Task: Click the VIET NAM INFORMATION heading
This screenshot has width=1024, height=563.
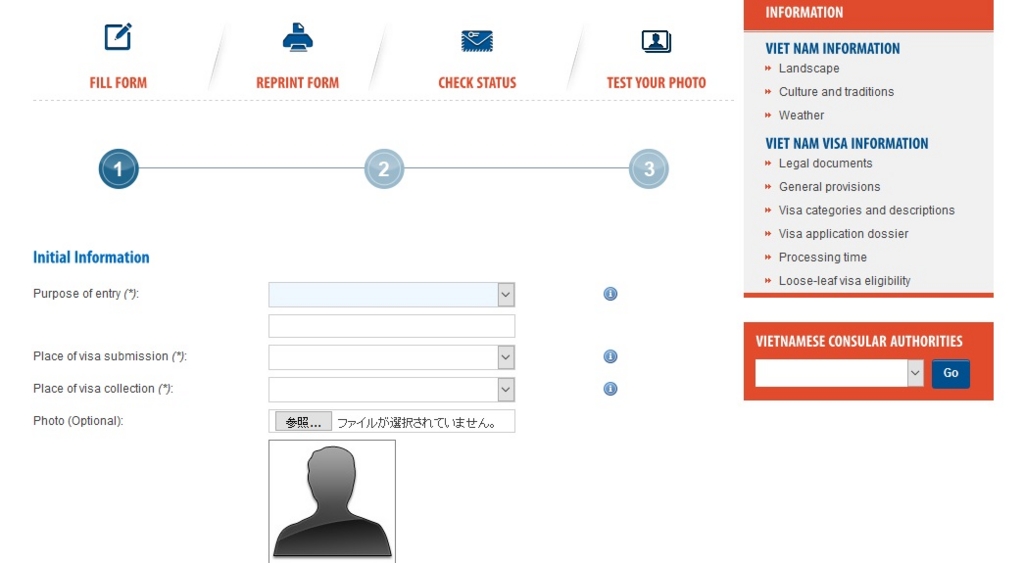Action: point(832,48)
